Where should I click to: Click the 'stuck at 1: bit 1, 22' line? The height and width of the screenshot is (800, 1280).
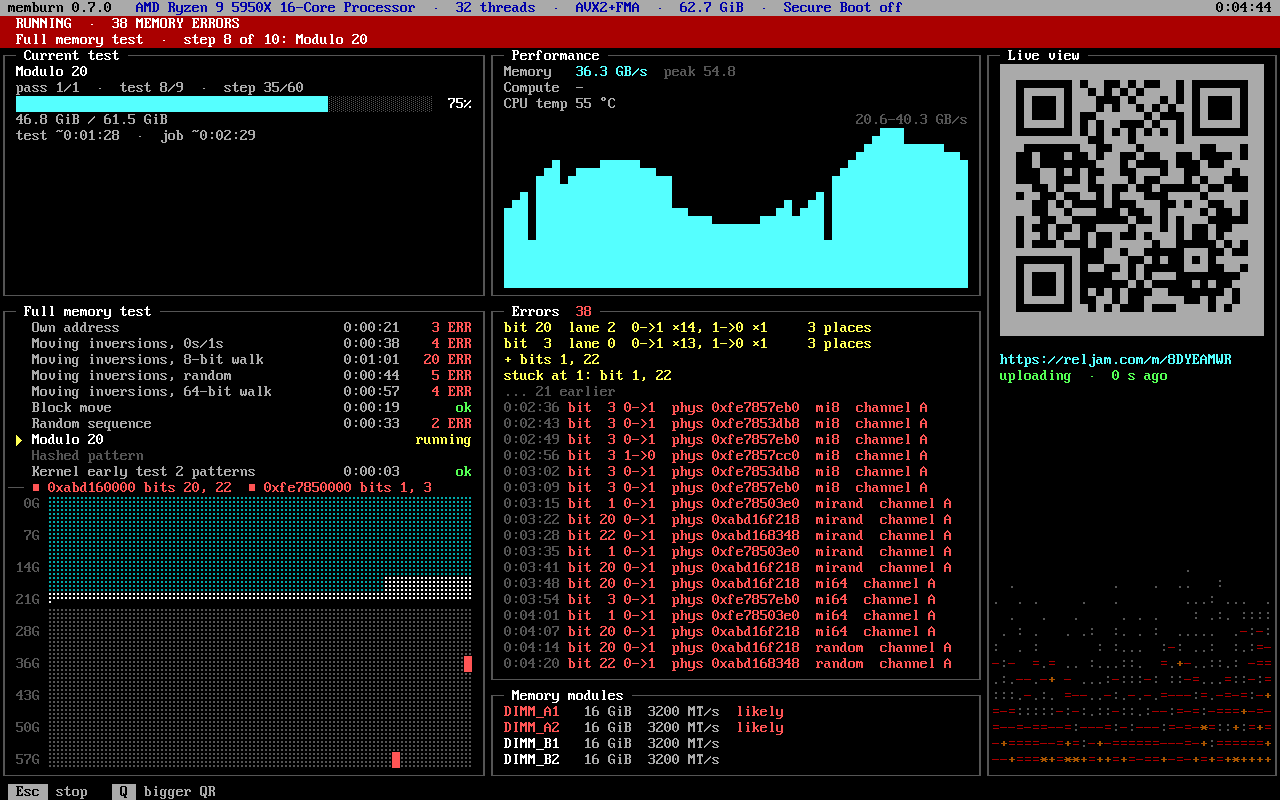tap(588, 376)
